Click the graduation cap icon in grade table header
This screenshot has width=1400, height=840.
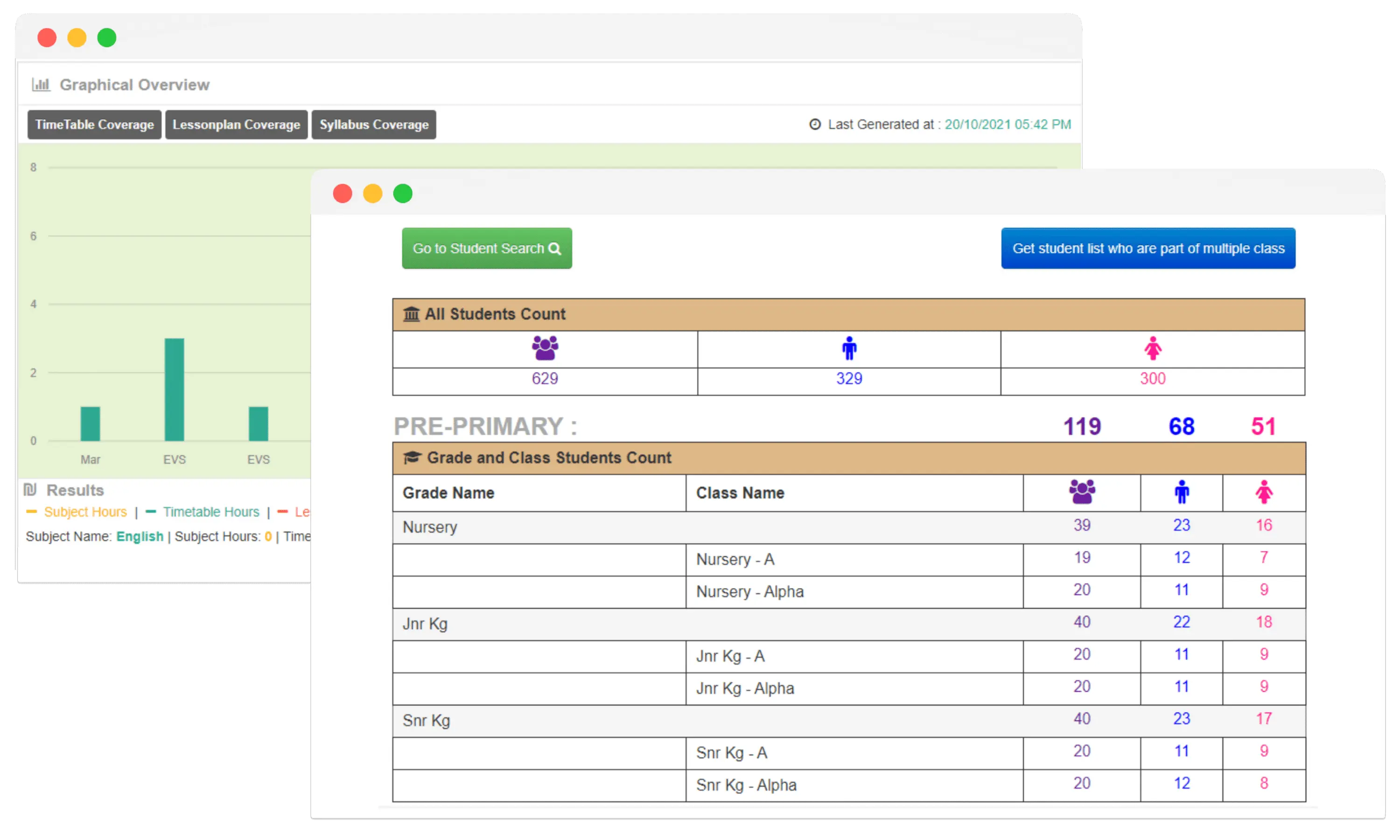click(412, 457)
